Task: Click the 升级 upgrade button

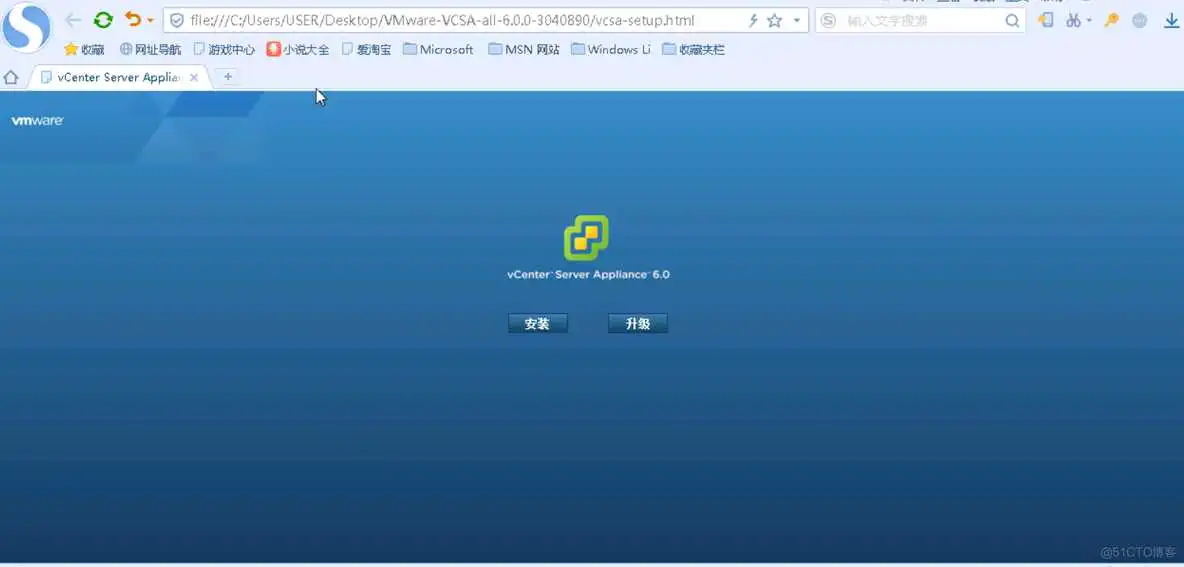Action: pyautogui.click(x=638, y=324)
